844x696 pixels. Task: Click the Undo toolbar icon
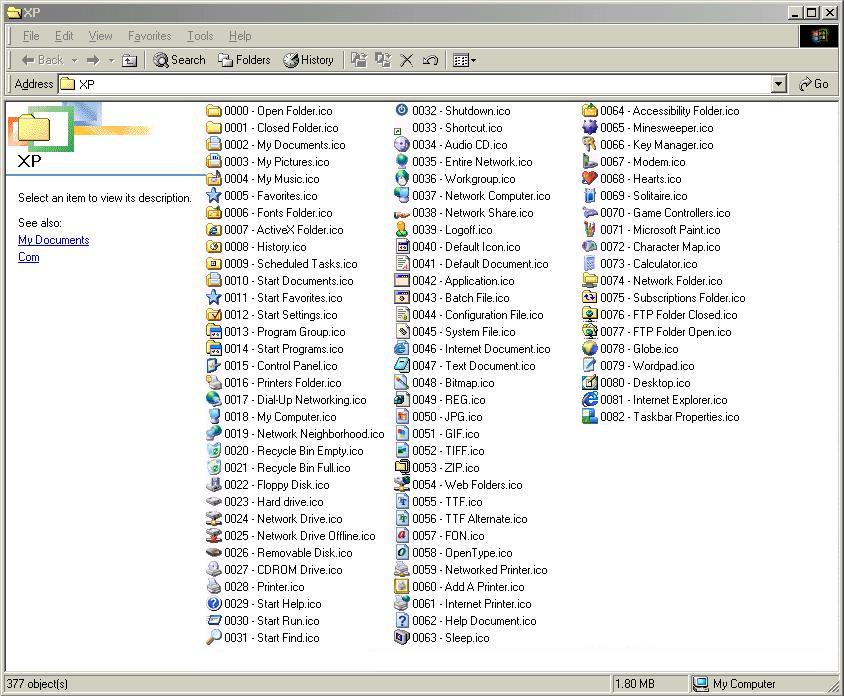tap(431, 60)
